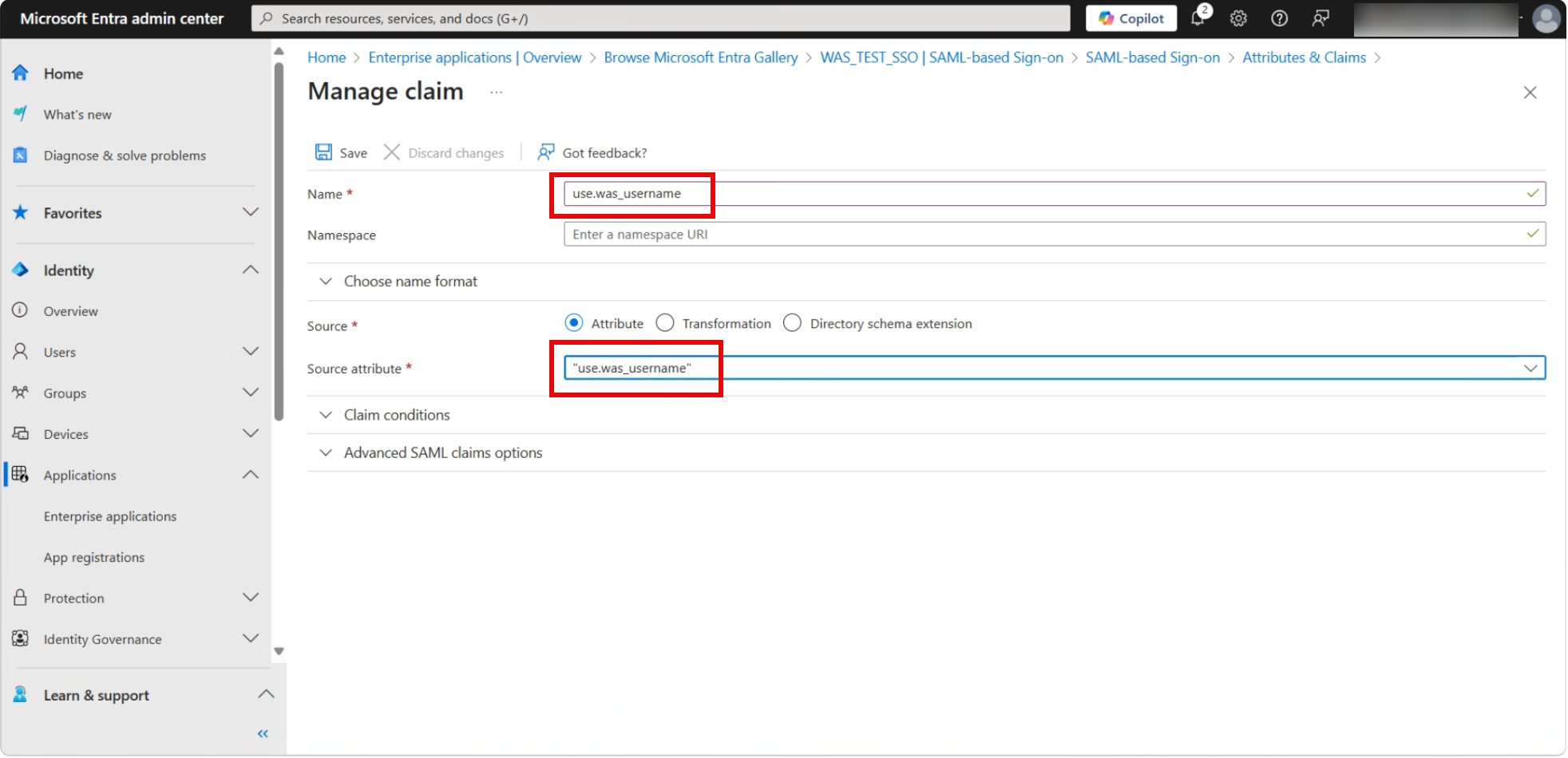The width and height of the screenshot is (1568, 758).
Task: Collapse the Identity section chevron
Action: 251,270
